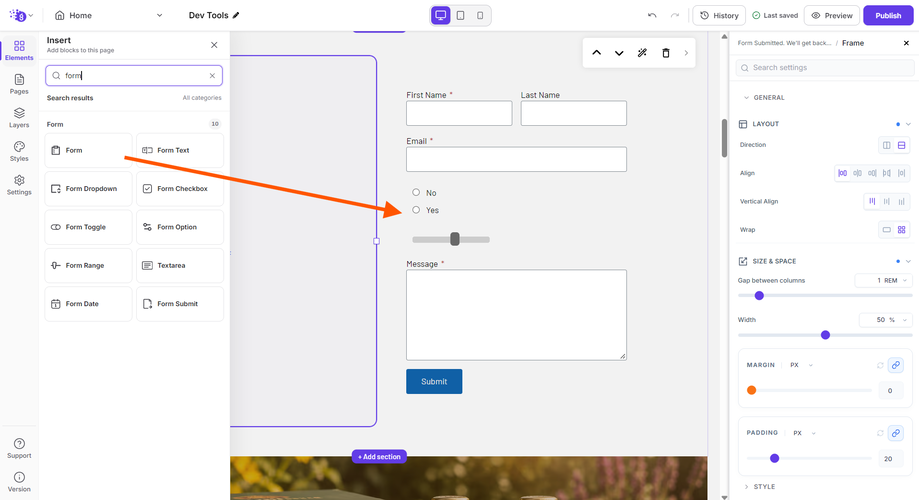Collapse the LAYOUT section chevron
The image size is (919, 500).
point(908,124)
